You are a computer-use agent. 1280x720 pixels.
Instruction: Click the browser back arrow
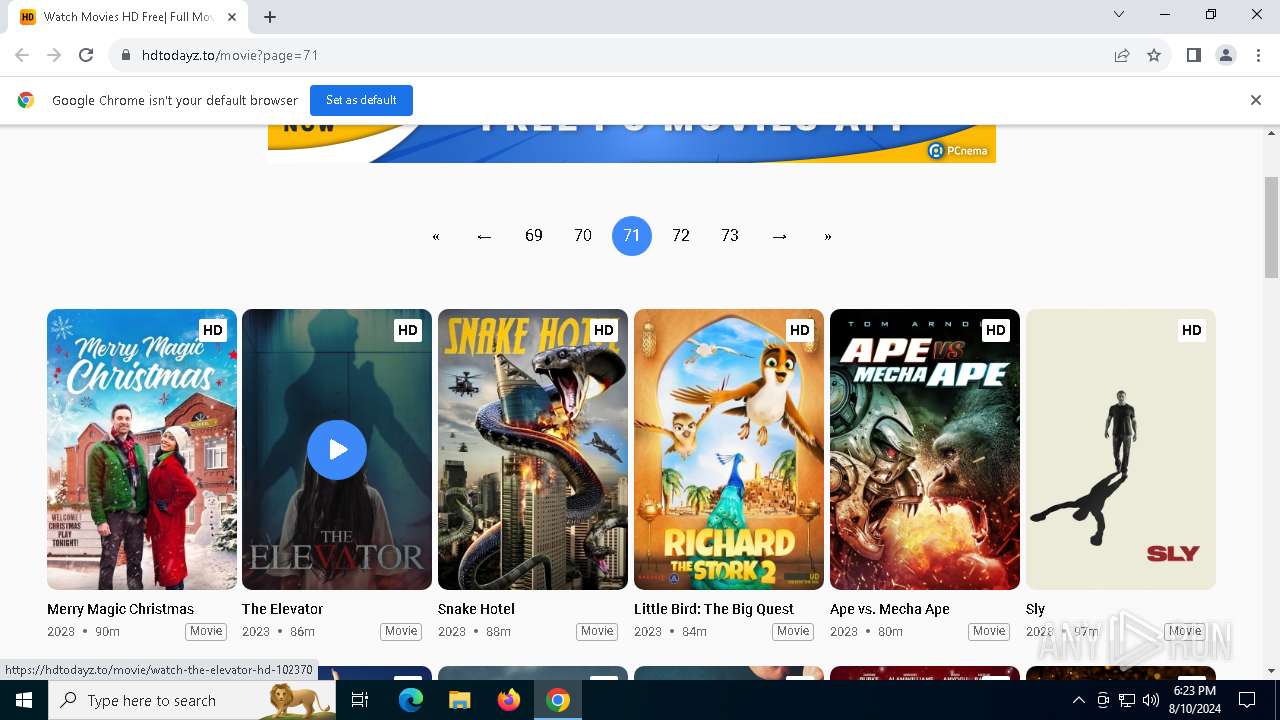[22, 55]
